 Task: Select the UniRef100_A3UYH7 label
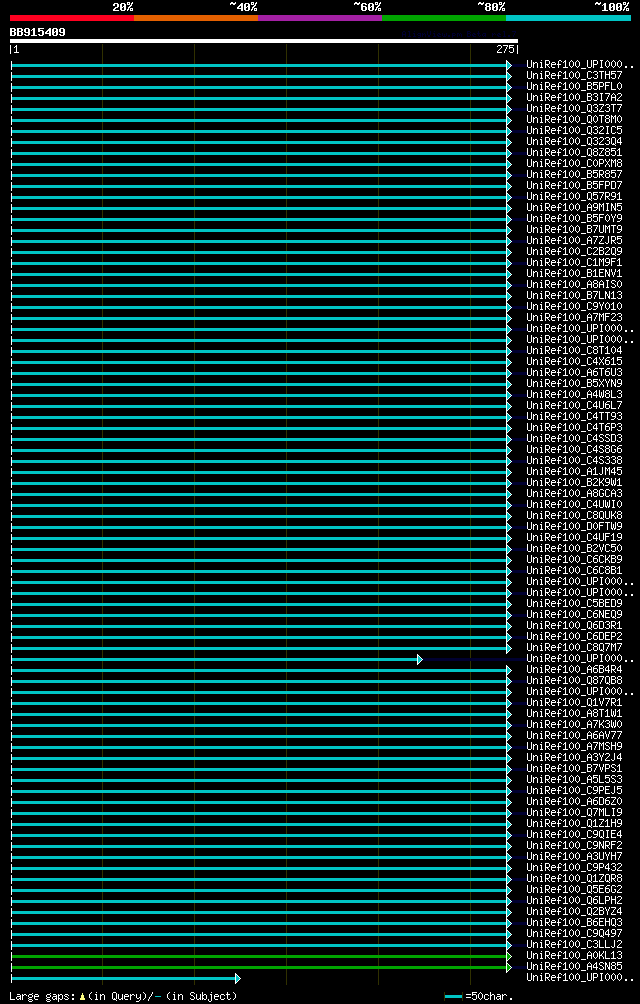[574, 857]
